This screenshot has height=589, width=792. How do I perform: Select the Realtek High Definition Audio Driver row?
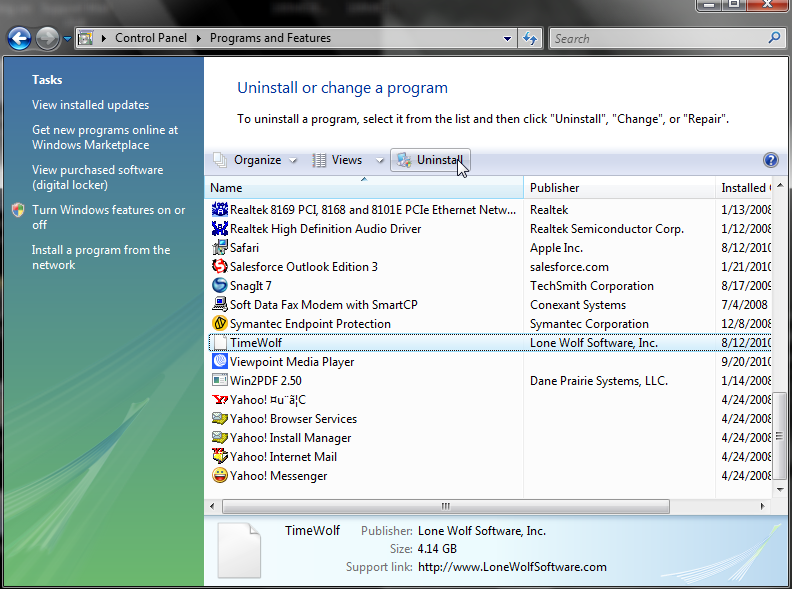click(325, 229)
